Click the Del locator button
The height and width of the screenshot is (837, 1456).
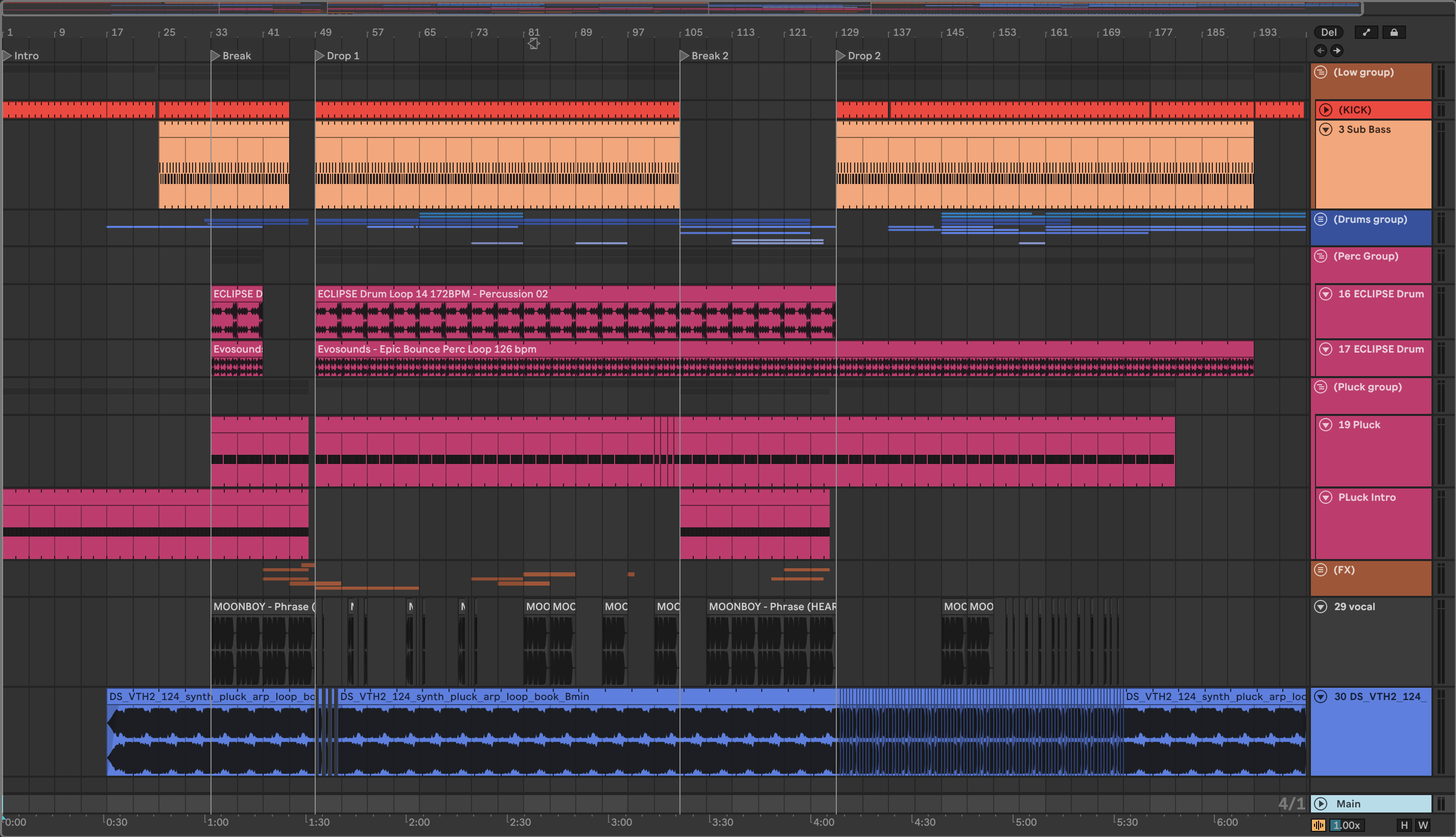[x=1328, y=32]
